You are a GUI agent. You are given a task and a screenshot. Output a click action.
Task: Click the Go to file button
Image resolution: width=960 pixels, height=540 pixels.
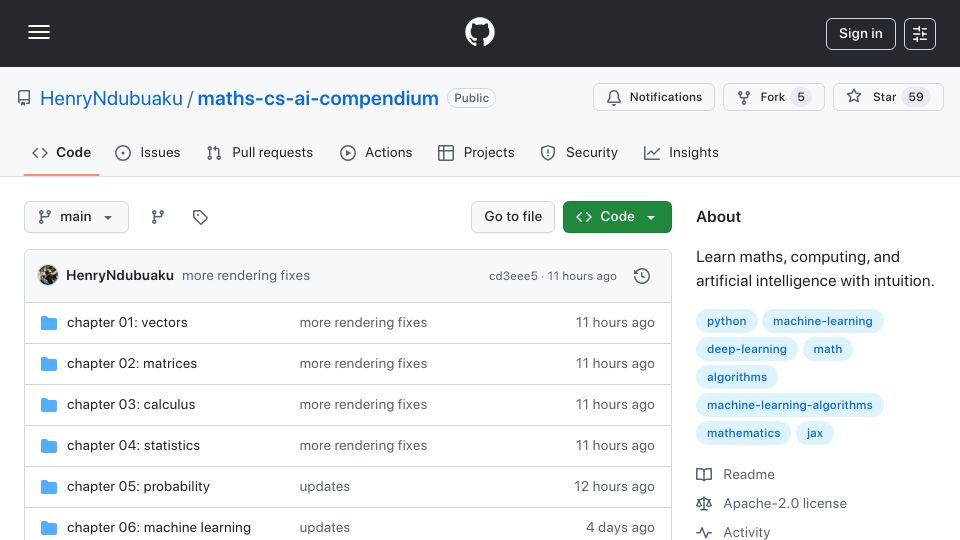tap(513, 217)
